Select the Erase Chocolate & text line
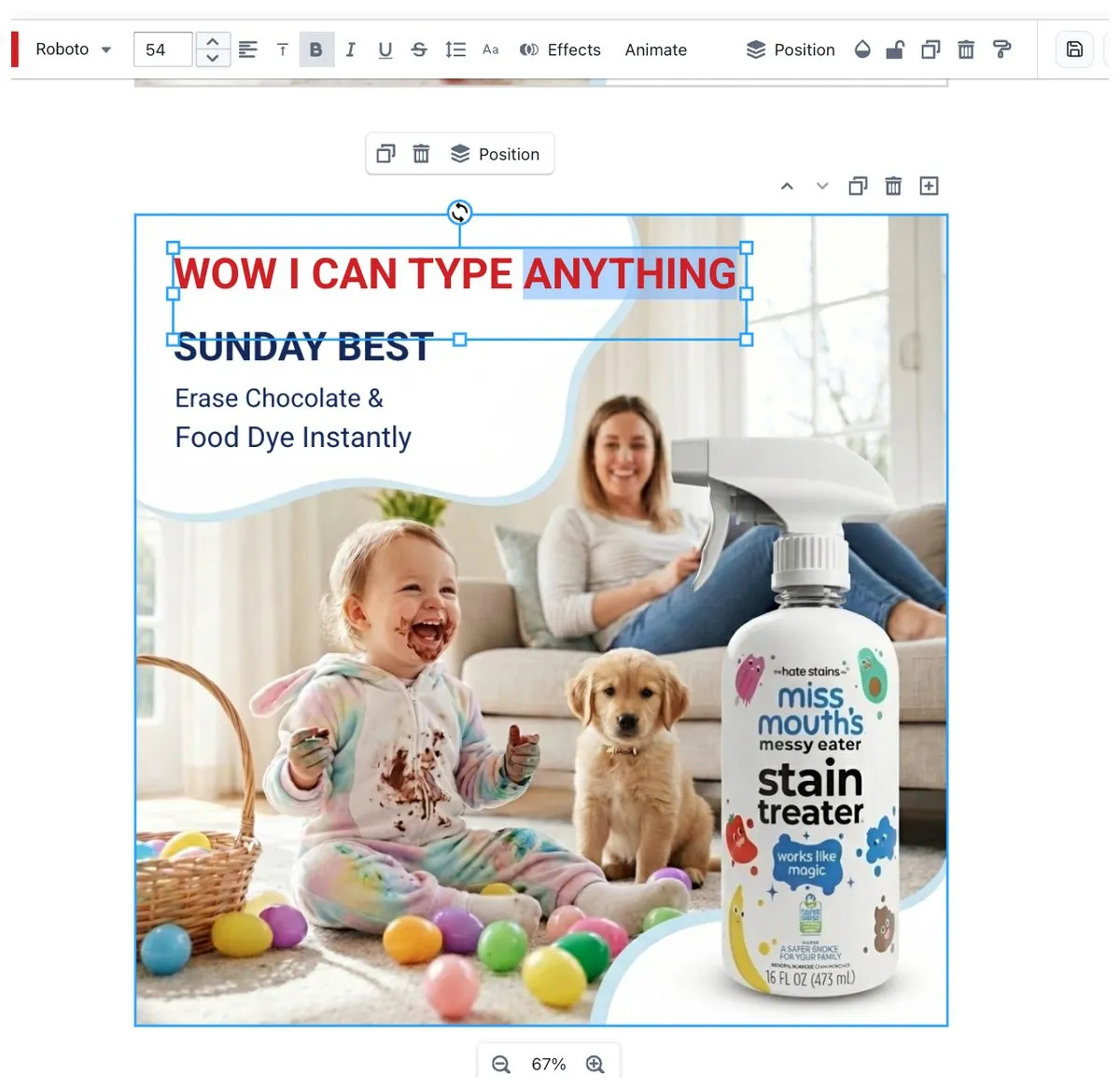 pos(279,398)
